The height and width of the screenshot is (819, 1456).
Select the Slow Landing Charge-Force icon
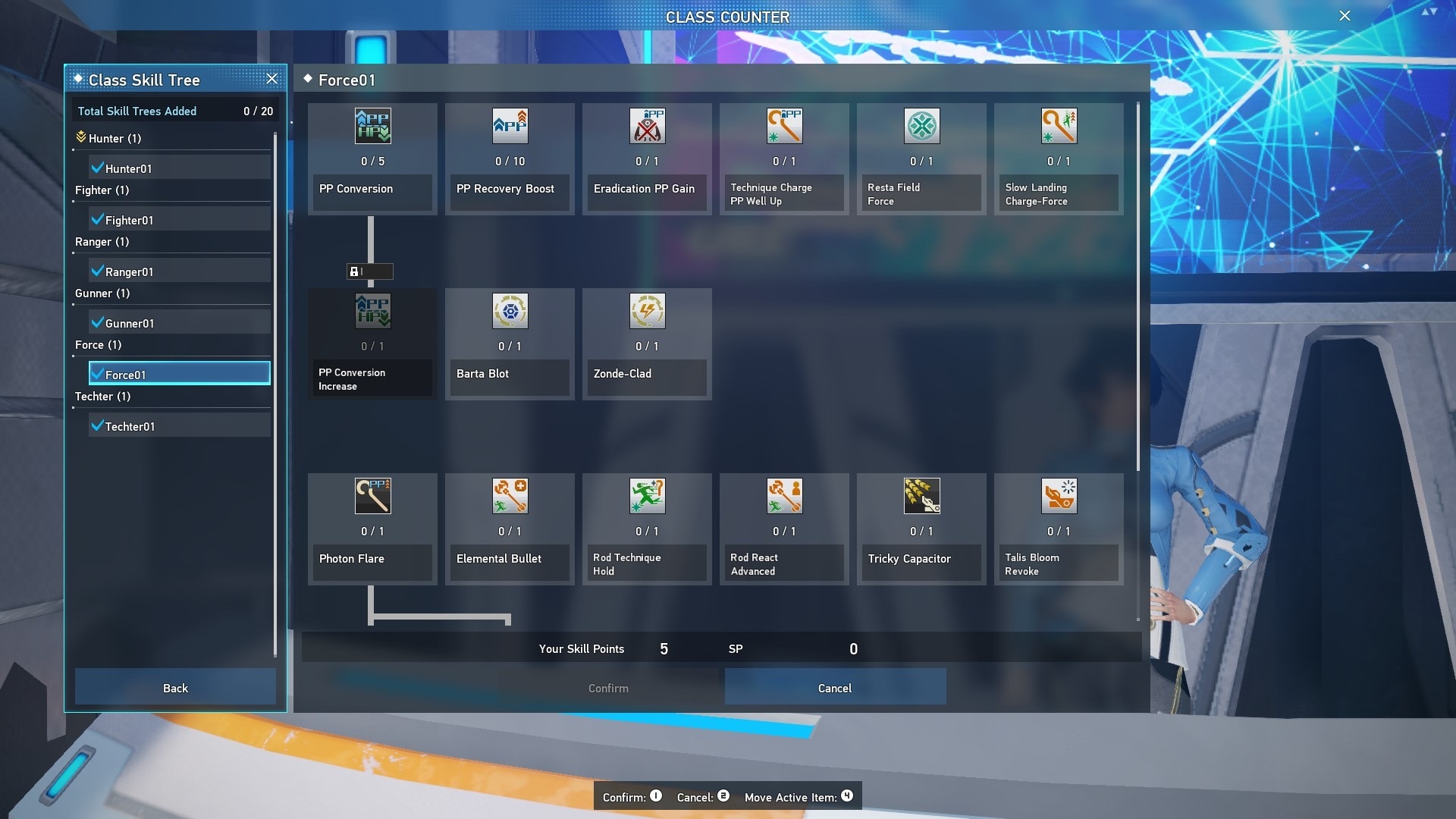[x=1059, y=126]
